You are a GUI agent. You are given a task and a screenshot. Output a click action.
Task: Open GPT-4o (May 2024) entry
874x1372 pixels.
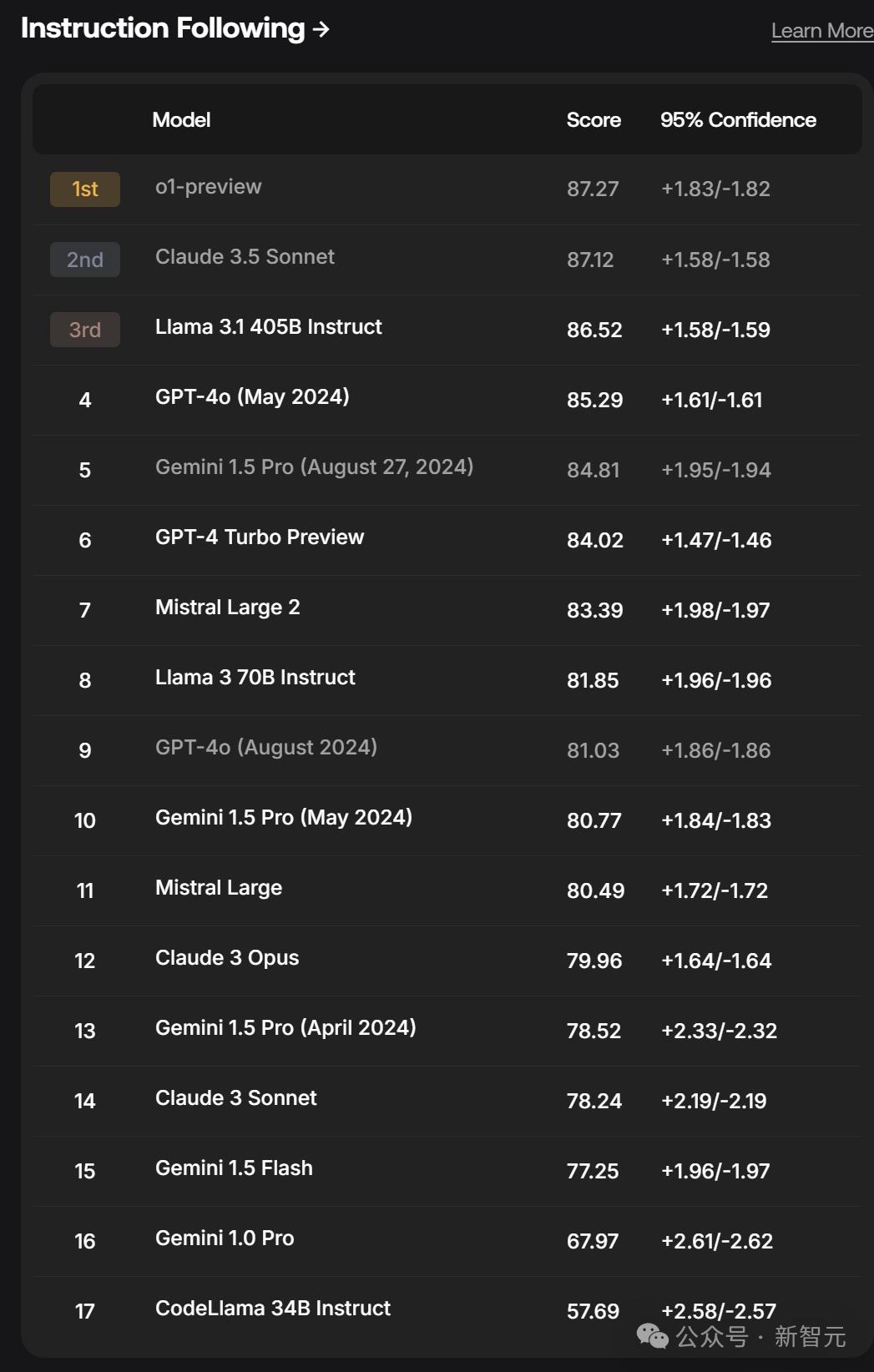[x=252, y=397]
